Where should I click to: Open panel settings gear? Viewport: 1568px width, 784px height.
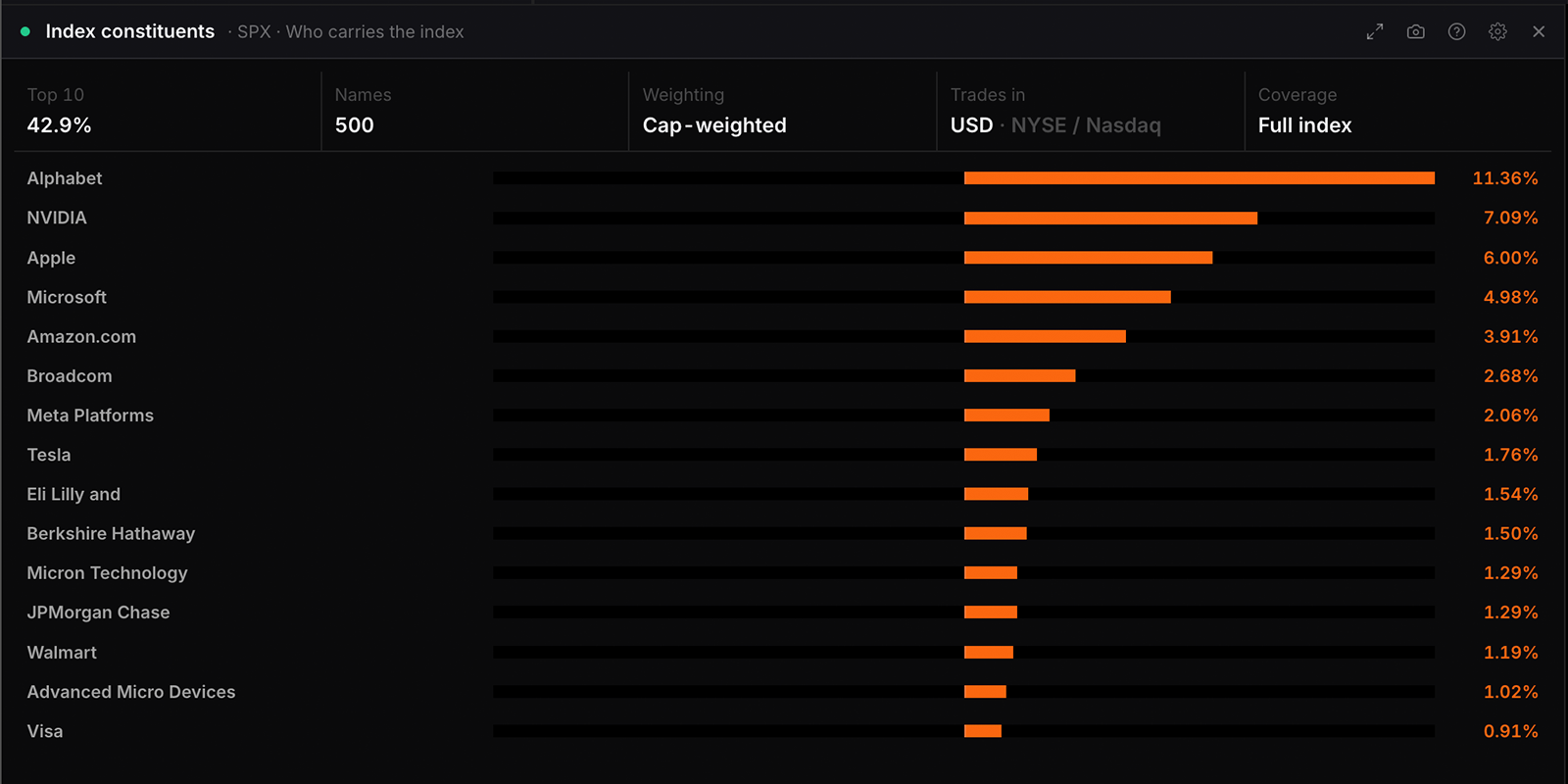pos(1497,31)
